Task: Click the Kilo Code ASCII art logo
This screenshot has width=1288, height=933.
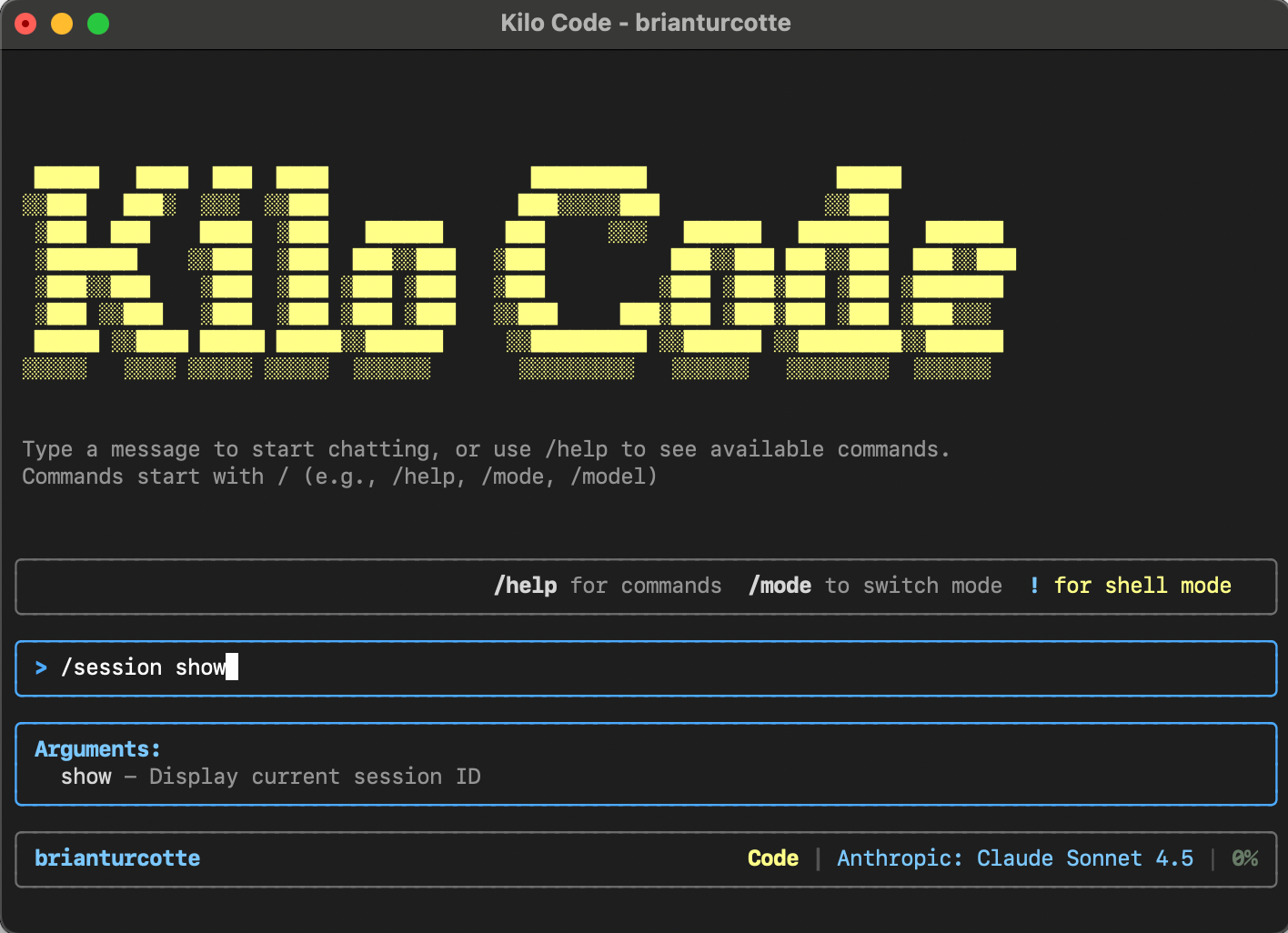Action: pyautogui.click(x=519, y=273)
